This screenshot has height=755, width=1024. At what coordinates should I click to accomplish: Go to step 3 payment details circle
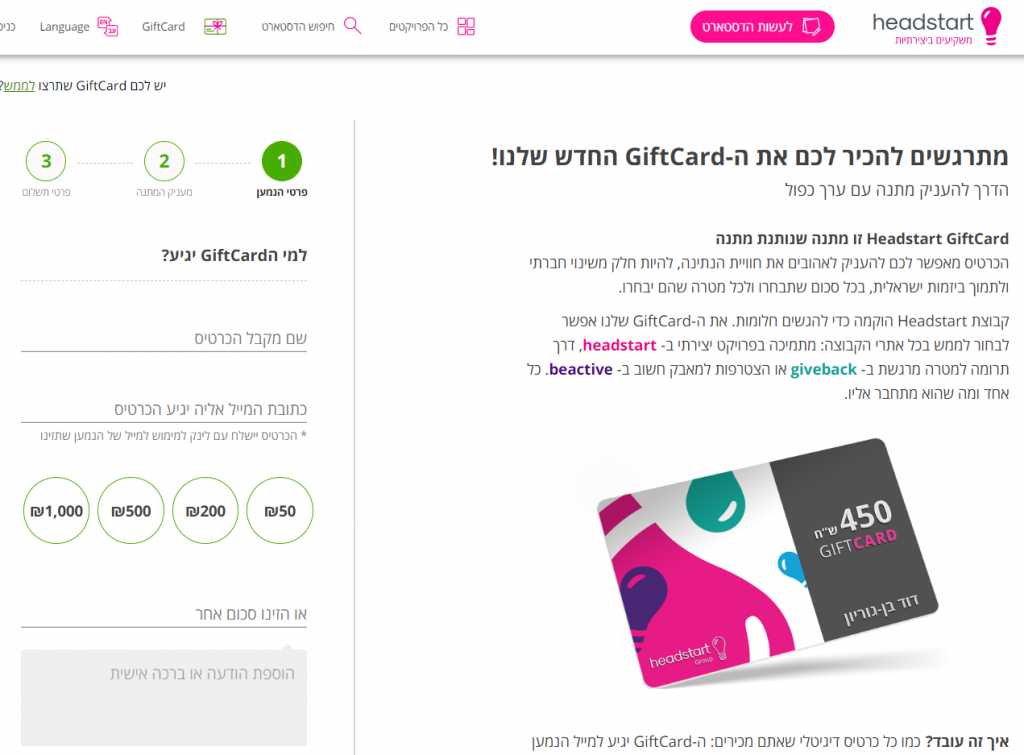click(46, 161)
